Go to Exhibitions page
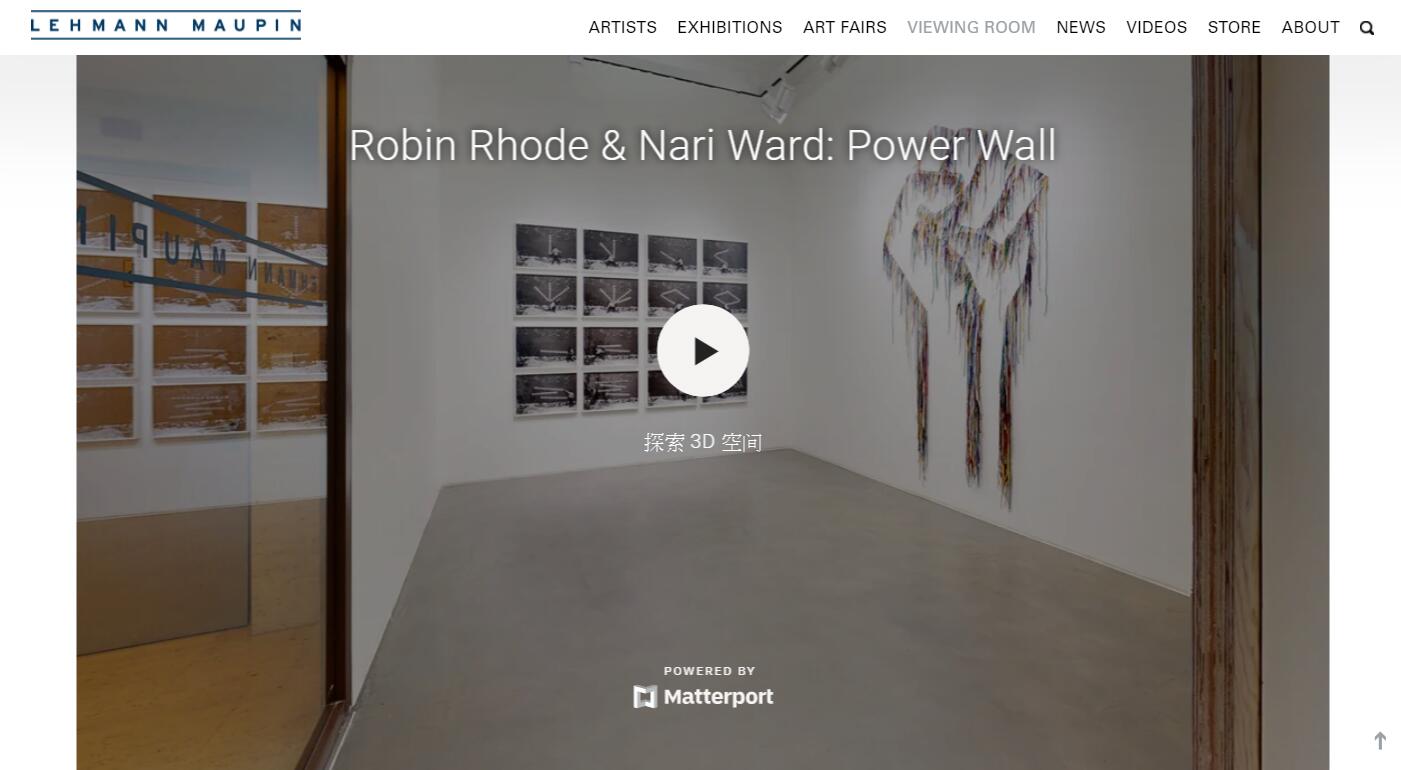This screenshot has height=770, width=1401. click(x=730, y=28)
